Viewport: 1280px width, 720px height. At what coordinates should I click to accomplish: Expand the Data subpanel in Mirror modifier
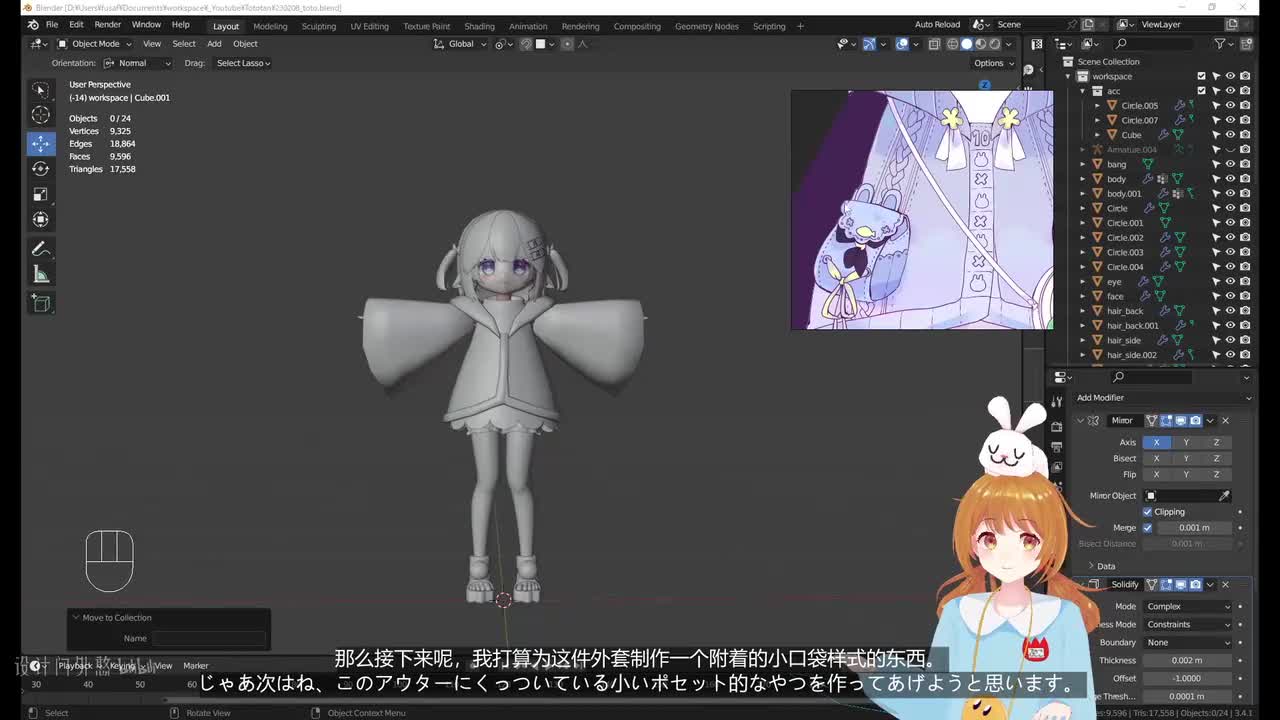(1091, 566)
